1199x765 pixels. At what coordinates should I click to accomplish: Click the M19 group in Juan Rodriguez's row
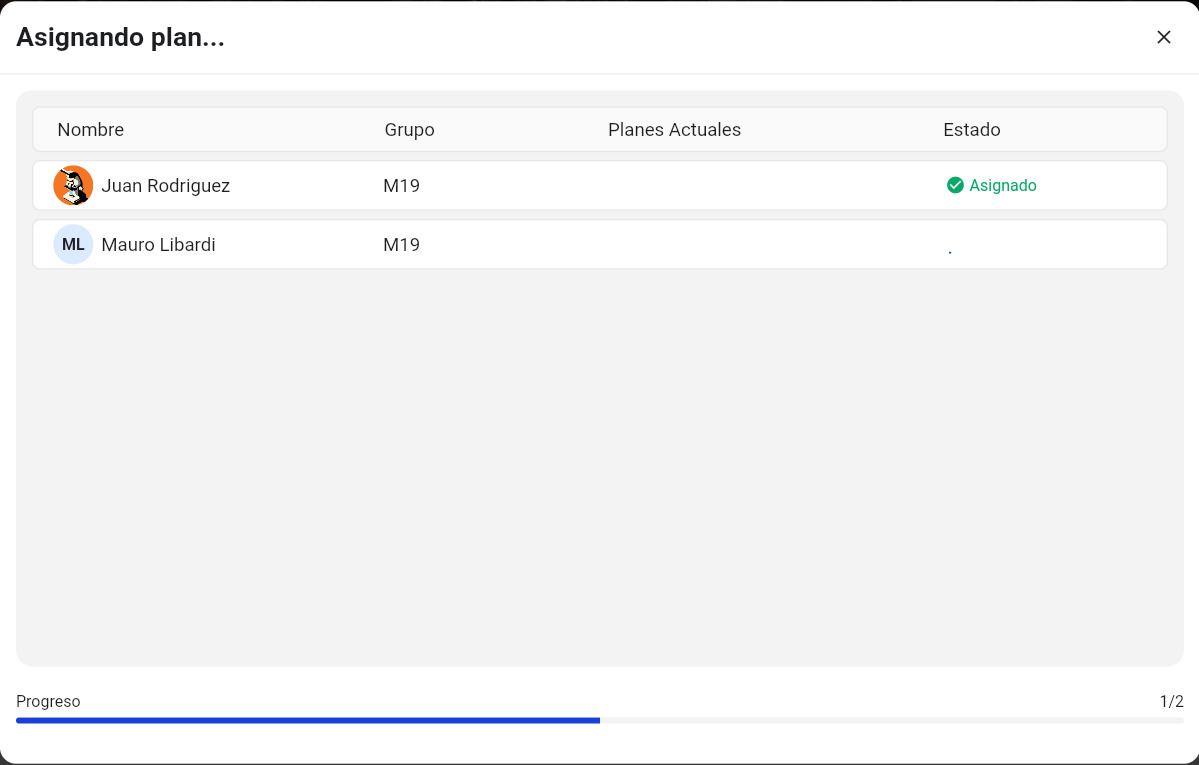pos(401,186)
